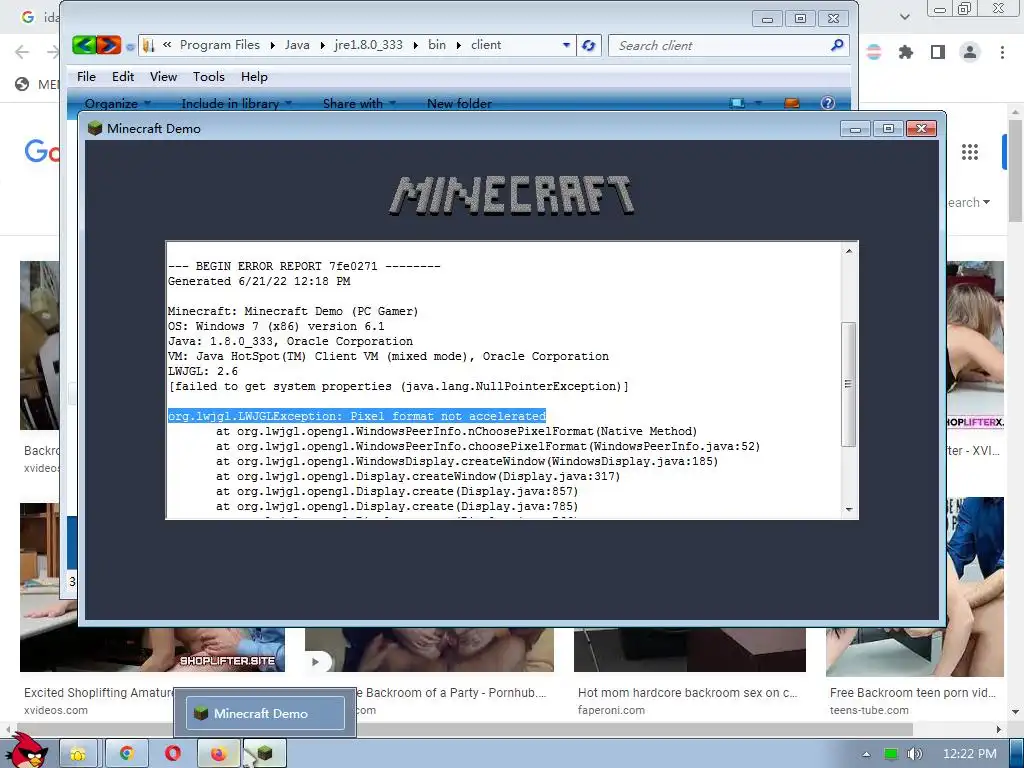The image size is (1024, 768).
Task: Click the Java: 1.8.0_333 Oracle Corporation line
Action: [290, 342]
